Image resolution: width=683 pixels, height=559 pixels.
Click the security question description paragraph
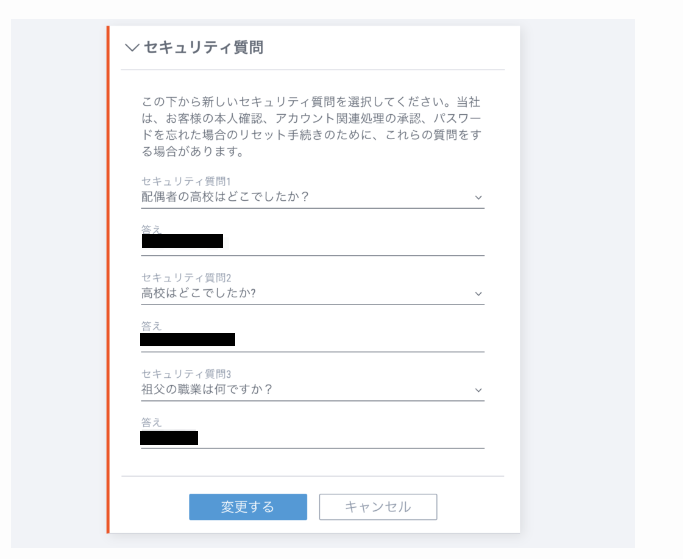click(x=311, y=126)
